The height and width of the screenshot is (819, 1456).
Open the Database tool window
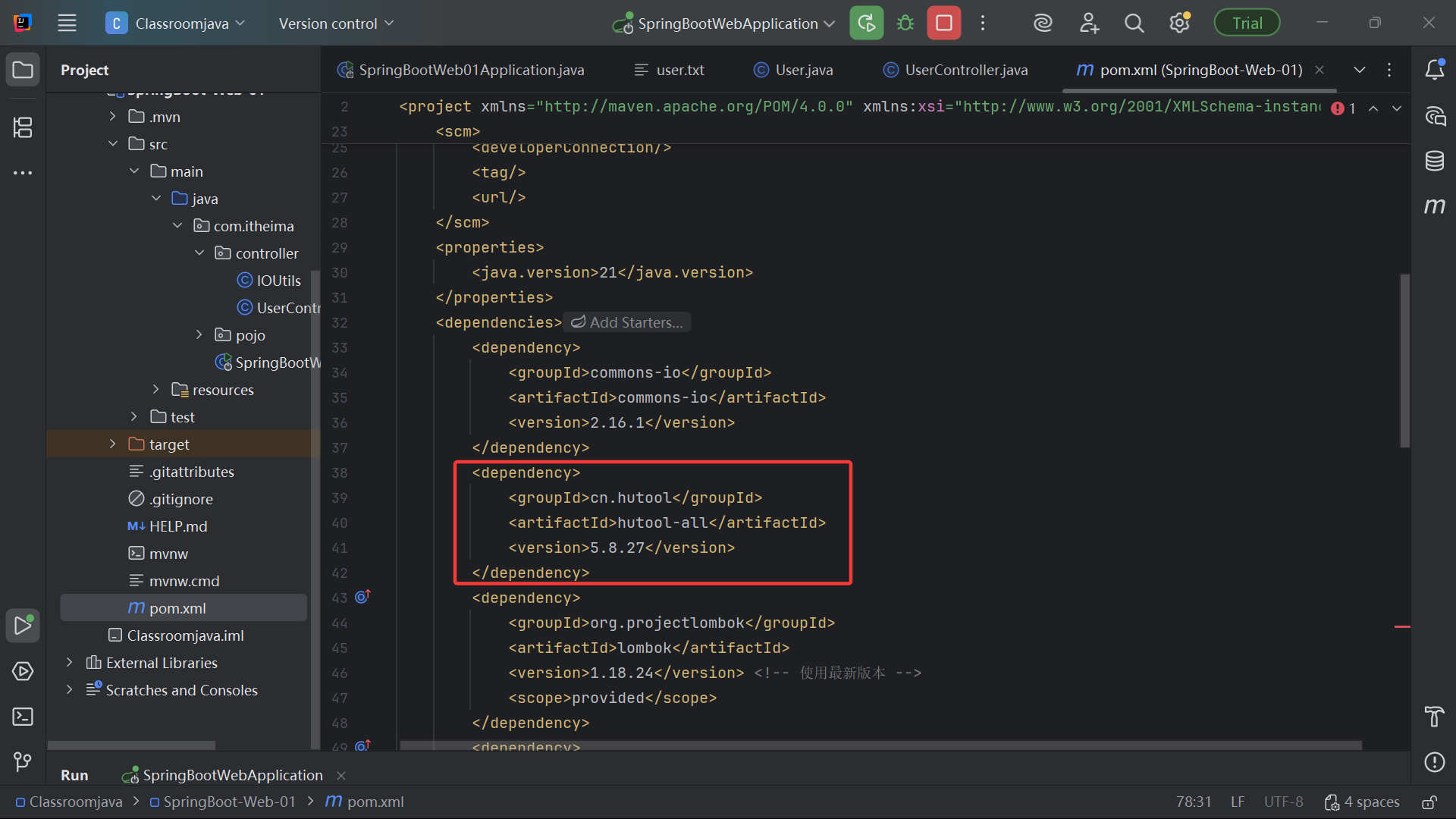click(1434, 161)
